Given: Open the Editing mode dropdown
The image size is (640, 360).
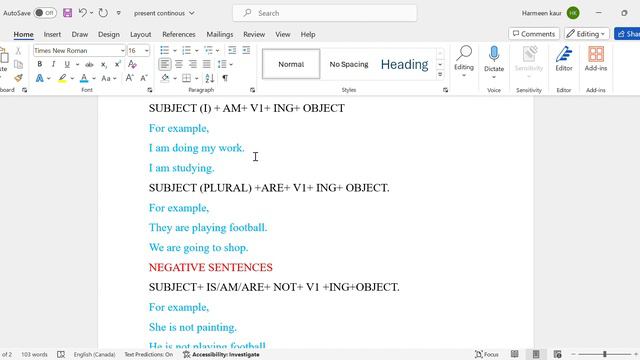Looking at the screenshot, I should 587,34.
